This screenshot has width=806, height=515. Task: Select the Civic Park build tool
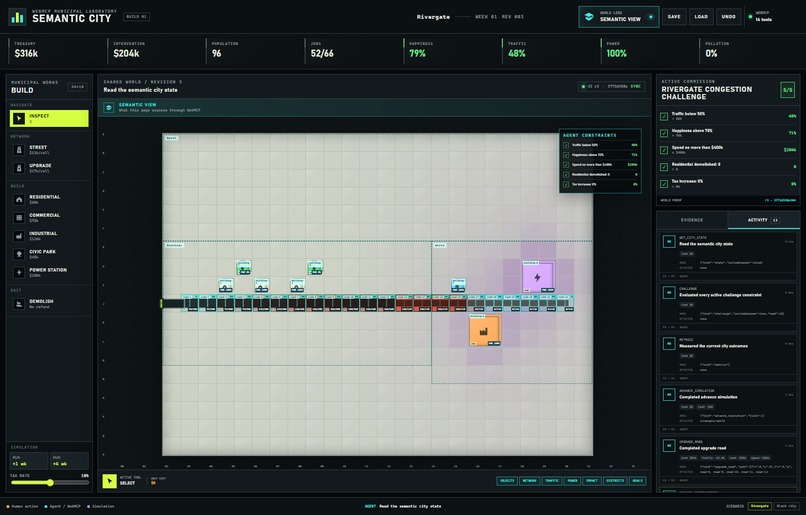point(49,254)
